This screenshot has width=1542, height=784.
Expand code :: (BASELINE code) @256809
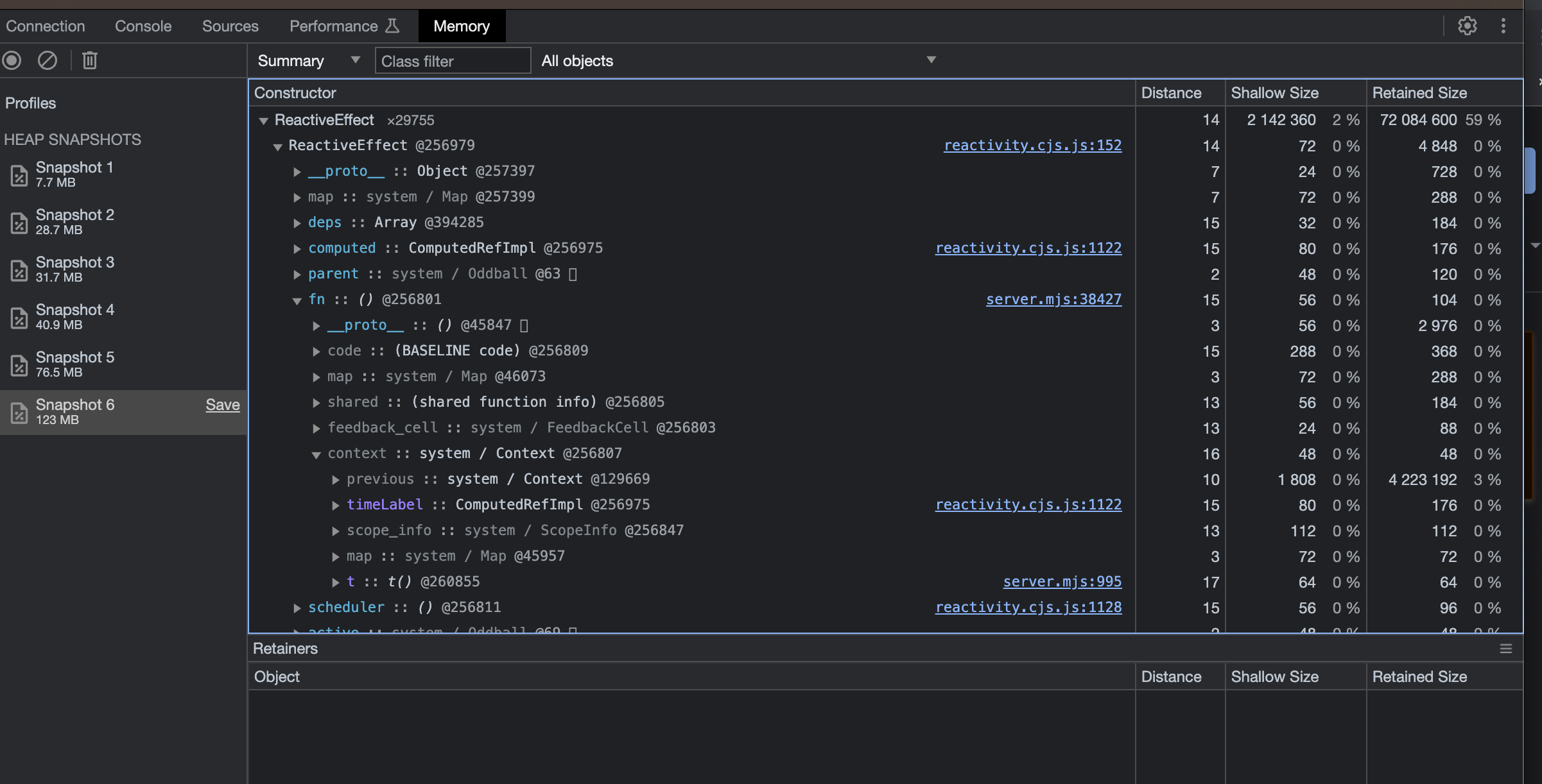[316, 351]
